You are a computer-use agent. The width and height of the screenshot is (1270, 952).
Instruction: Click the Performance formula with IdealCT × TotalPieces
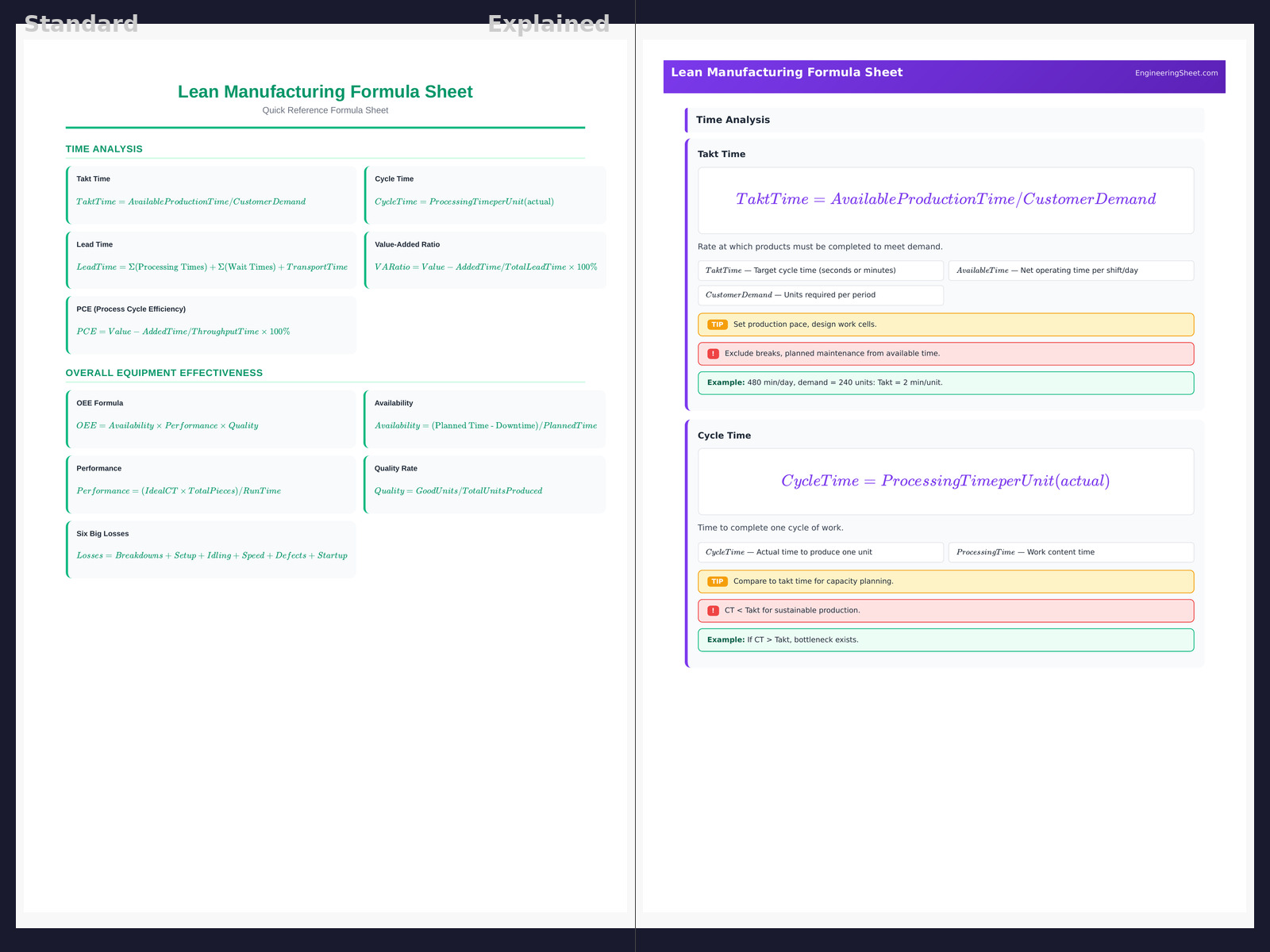tap(179, 491)
